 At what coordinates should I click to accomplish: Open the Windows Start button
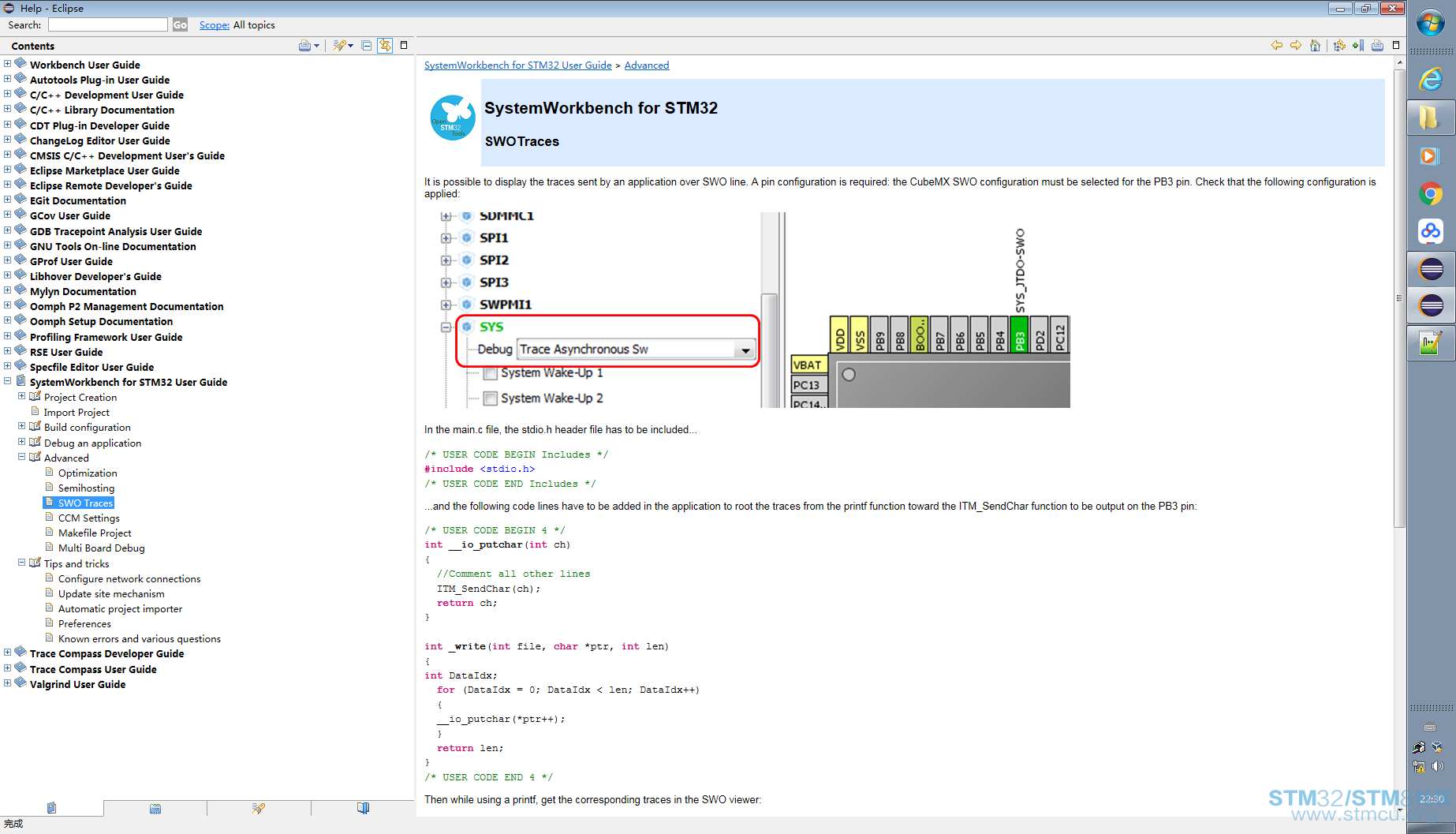point(1431,22)
